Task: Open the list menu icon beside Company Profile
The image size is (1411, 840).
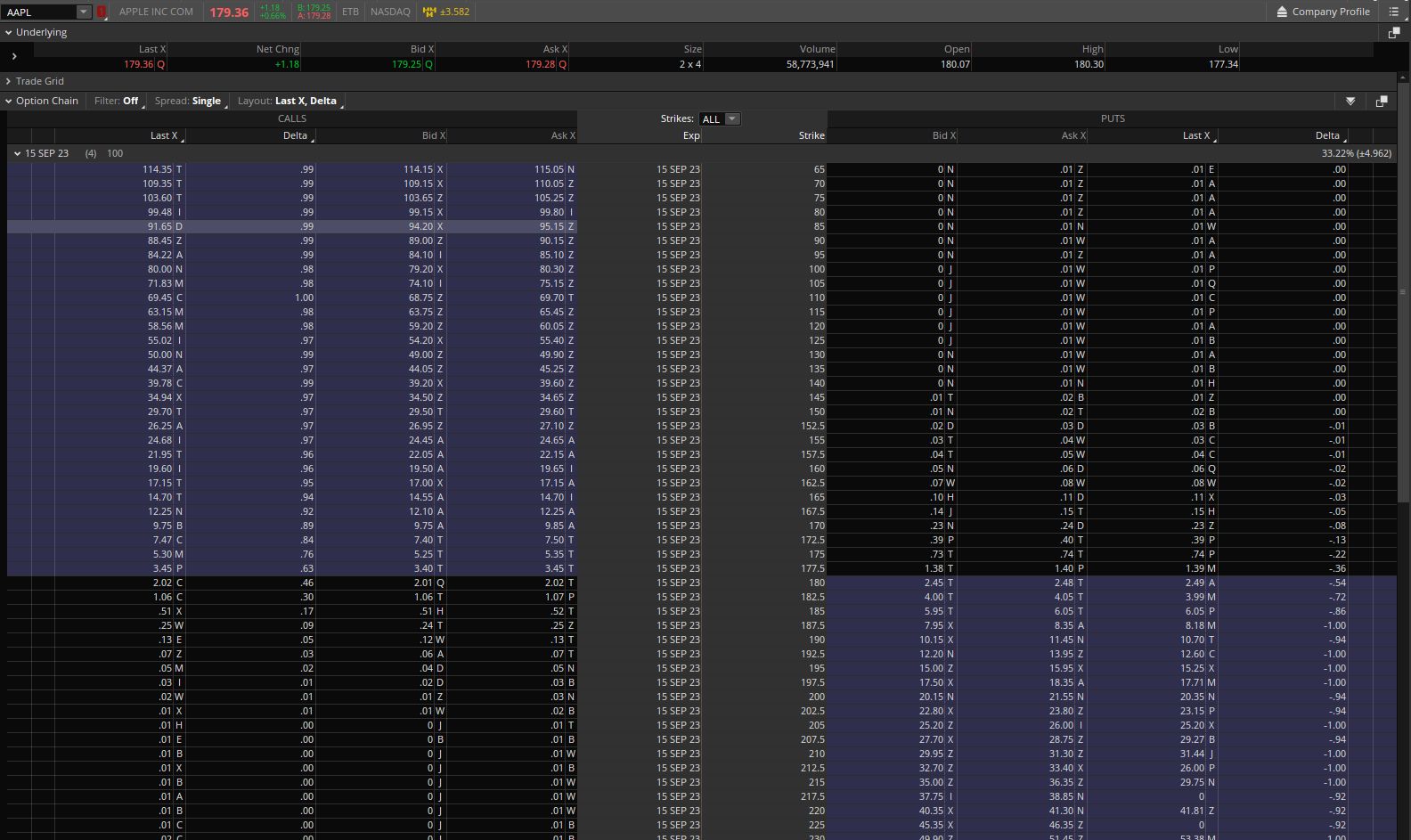Action: (x=1394, y=12)
